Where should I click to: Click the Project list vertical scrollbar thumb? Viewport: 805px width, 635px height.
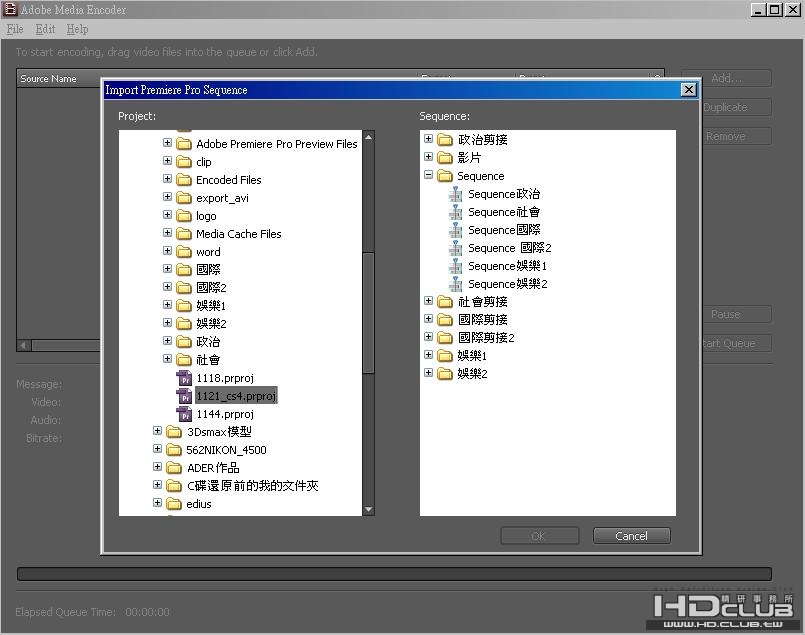click(369, 313)
